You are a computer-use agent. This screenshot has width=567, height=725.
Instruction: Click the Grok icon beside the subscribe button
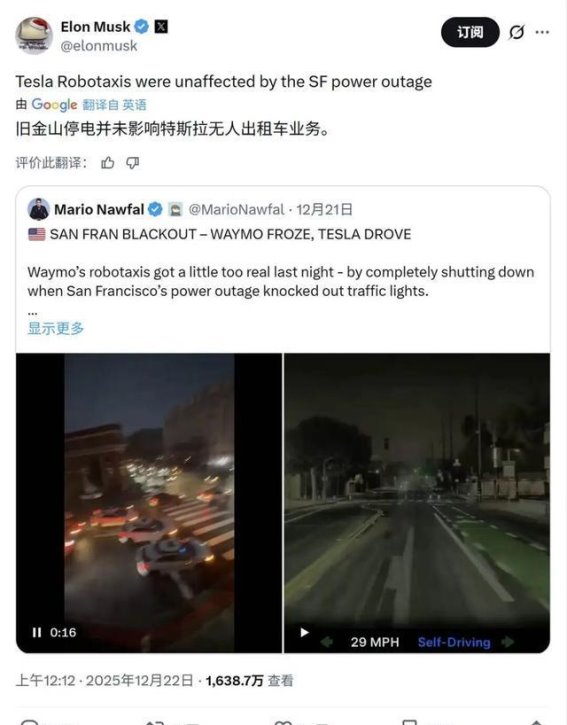pos(517,32)
